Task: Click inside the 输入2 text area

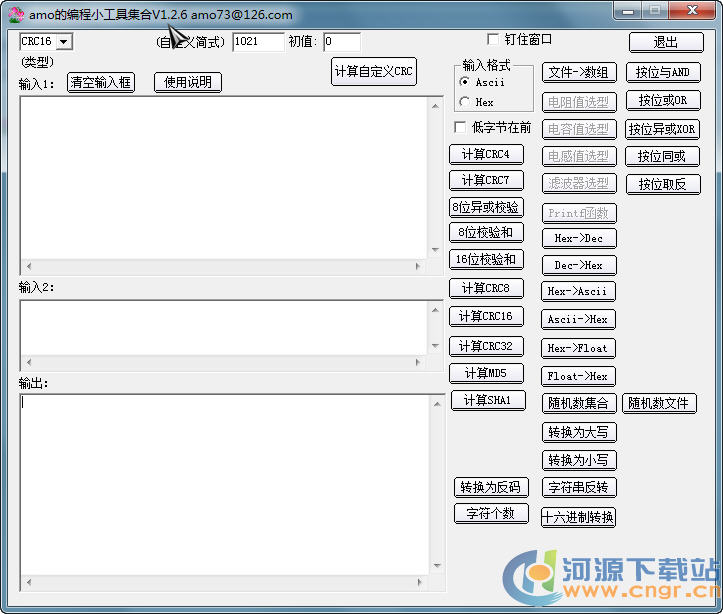Action: coord(225,328)
